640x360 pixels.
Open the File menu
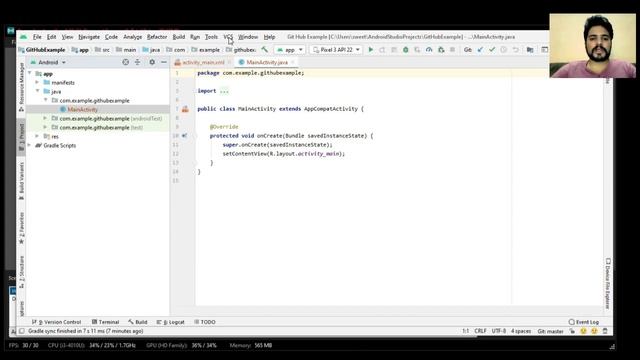point(37,37)
